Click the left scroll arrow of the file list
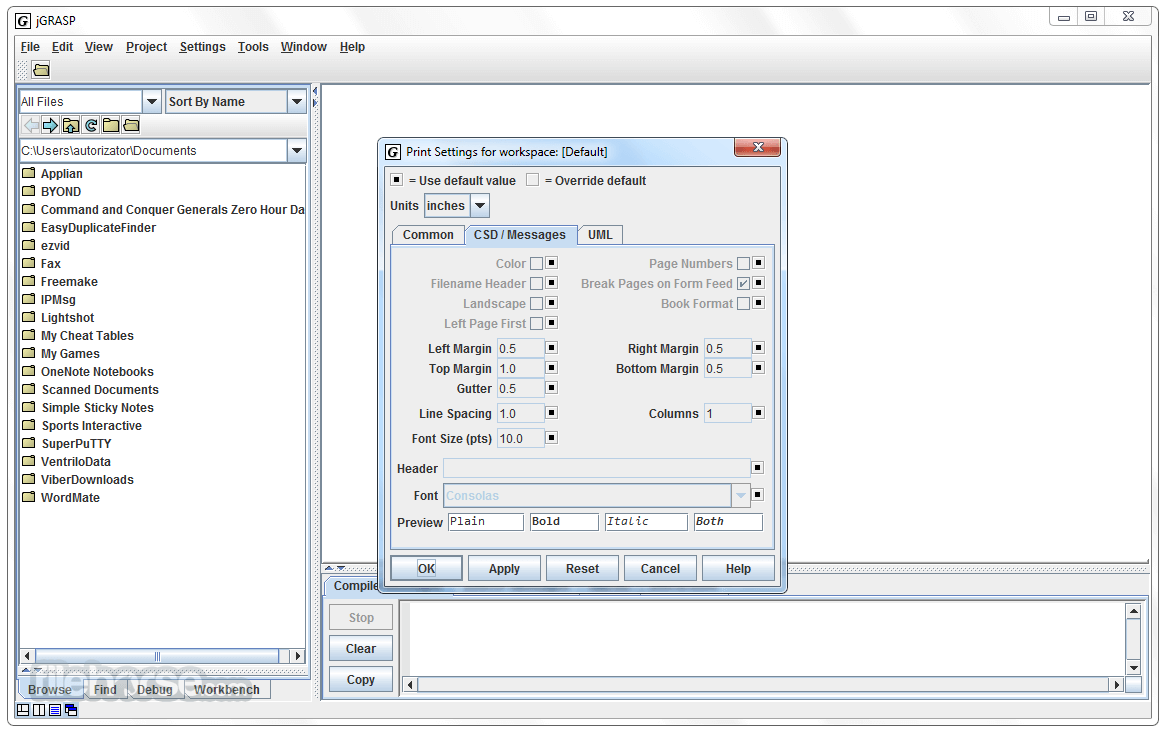 pos(28,656)
